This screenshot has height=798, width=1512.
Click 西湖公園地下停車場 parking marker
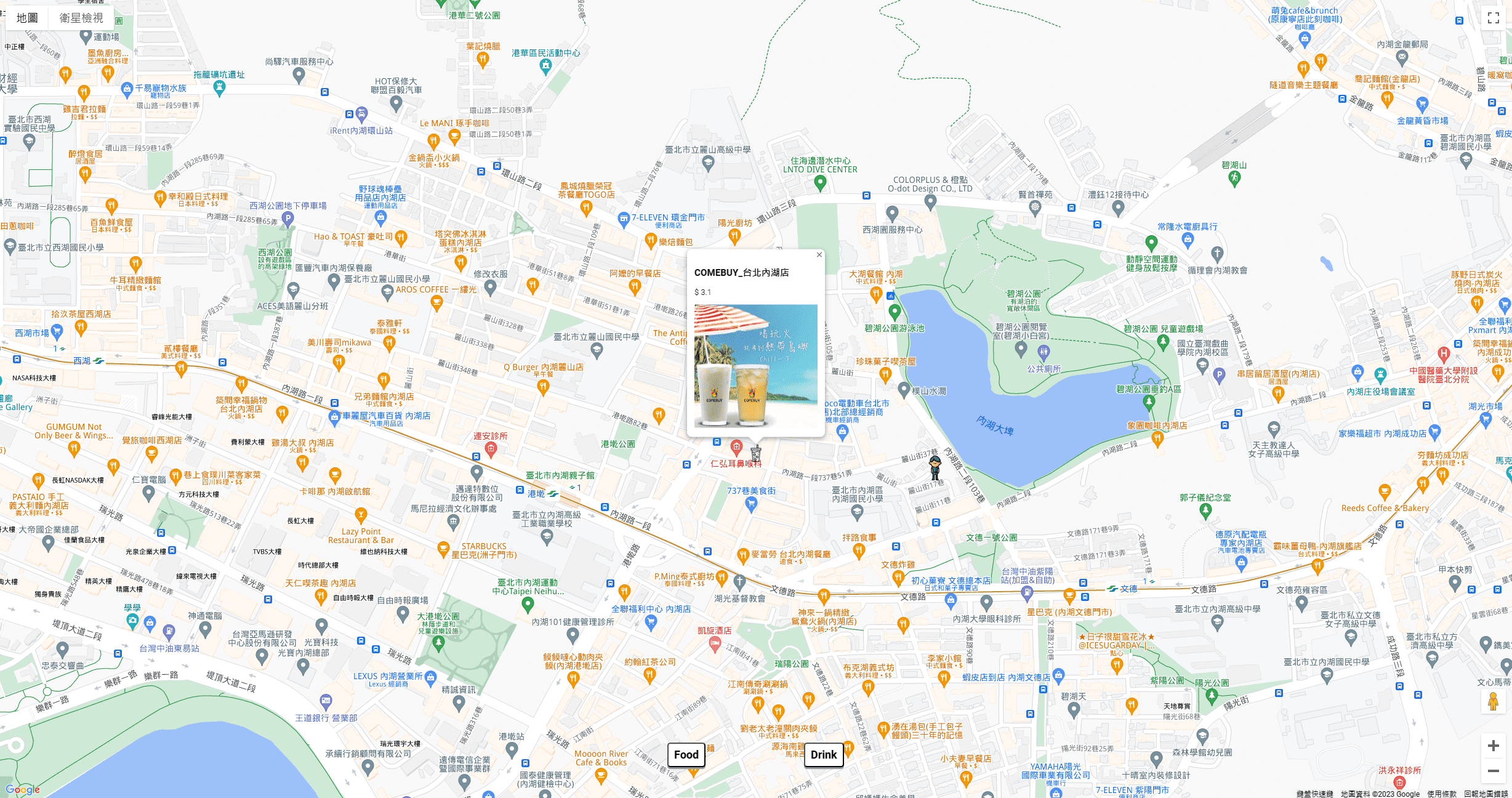pos(288,218)
